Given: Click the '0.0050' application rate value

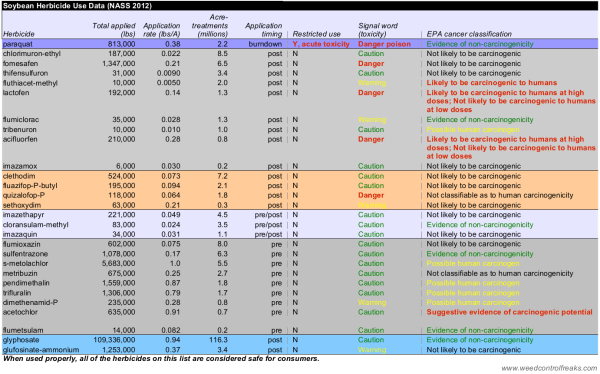Looking at the screenshot, I should [x=168, y=83].
